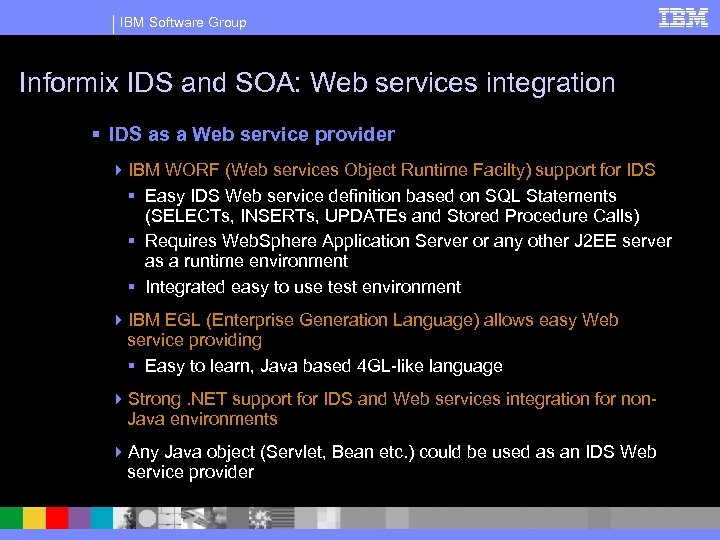Click the arrow bullet beside IBM EGL line

pos(118,320)
